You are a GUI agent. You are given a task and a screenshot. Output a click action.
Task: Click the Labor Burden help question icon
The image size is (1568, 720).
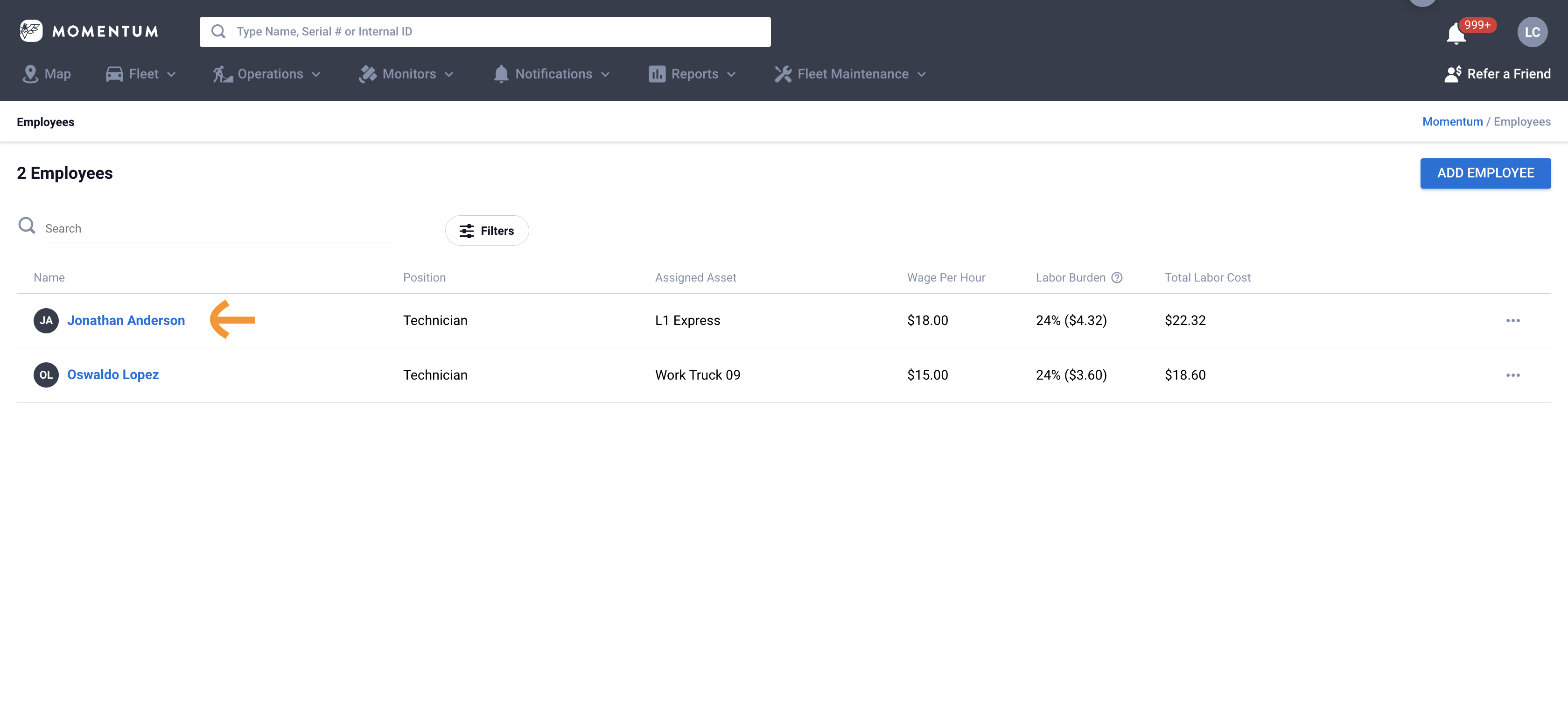click(1116, 278)
